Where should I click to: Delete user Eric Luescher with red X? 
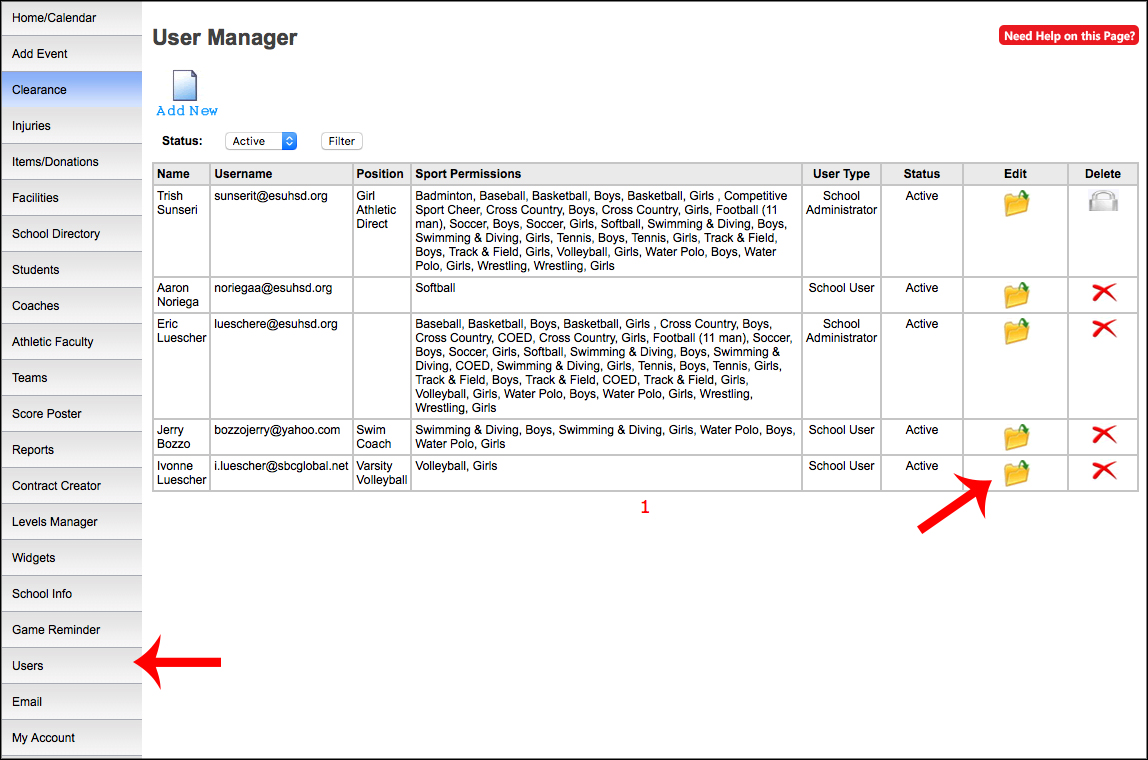(1103, 328)
